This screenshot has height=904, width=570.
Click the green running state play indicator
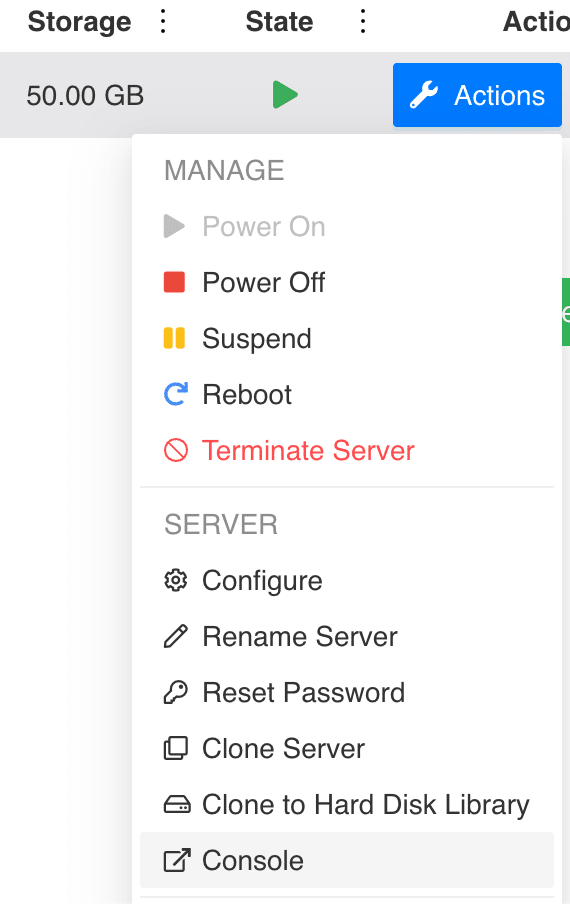(285, 95)
